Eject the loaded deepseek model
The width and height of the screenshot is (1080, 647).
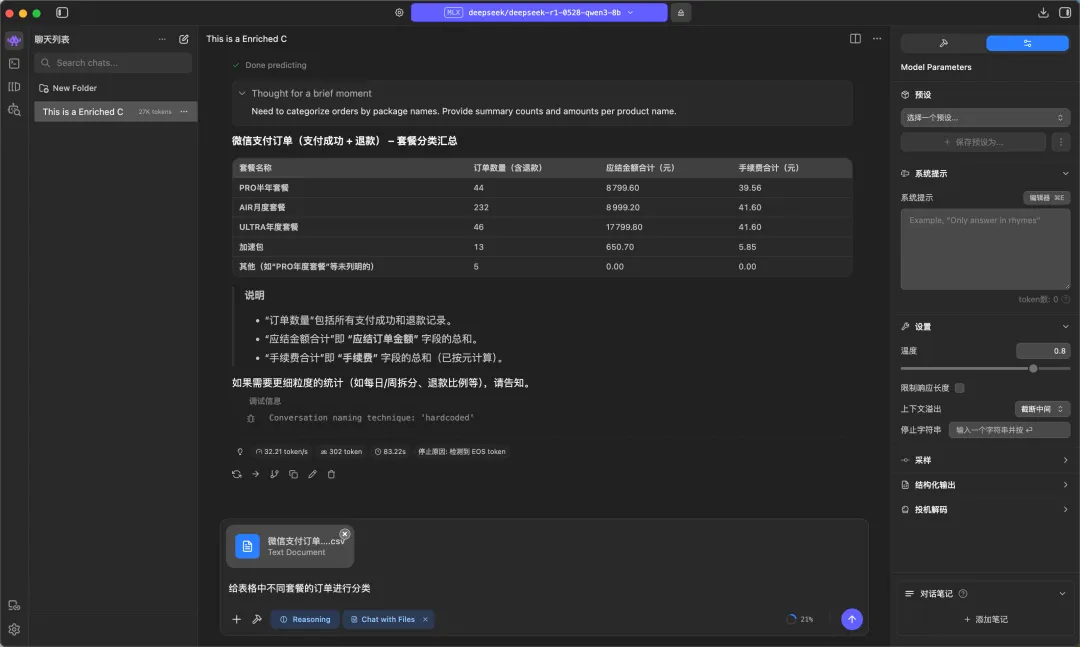coord(681,12)
